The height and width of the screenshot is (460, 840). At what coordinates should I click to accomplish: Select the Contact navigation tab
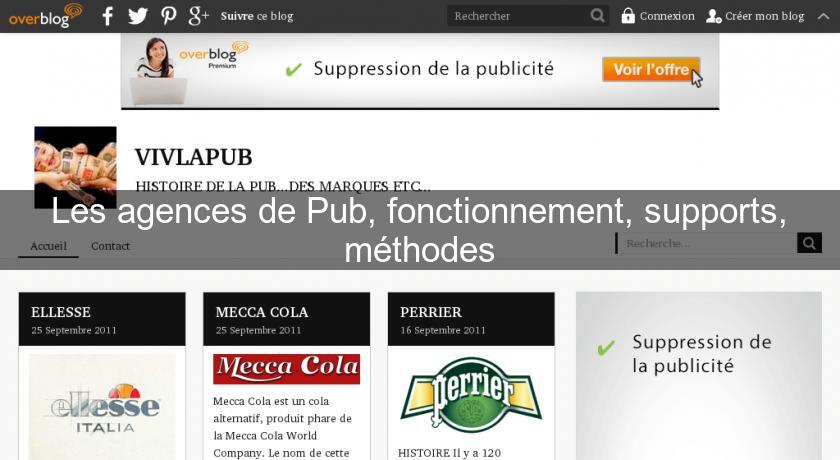pyautogui.click(x=110, y=246)
